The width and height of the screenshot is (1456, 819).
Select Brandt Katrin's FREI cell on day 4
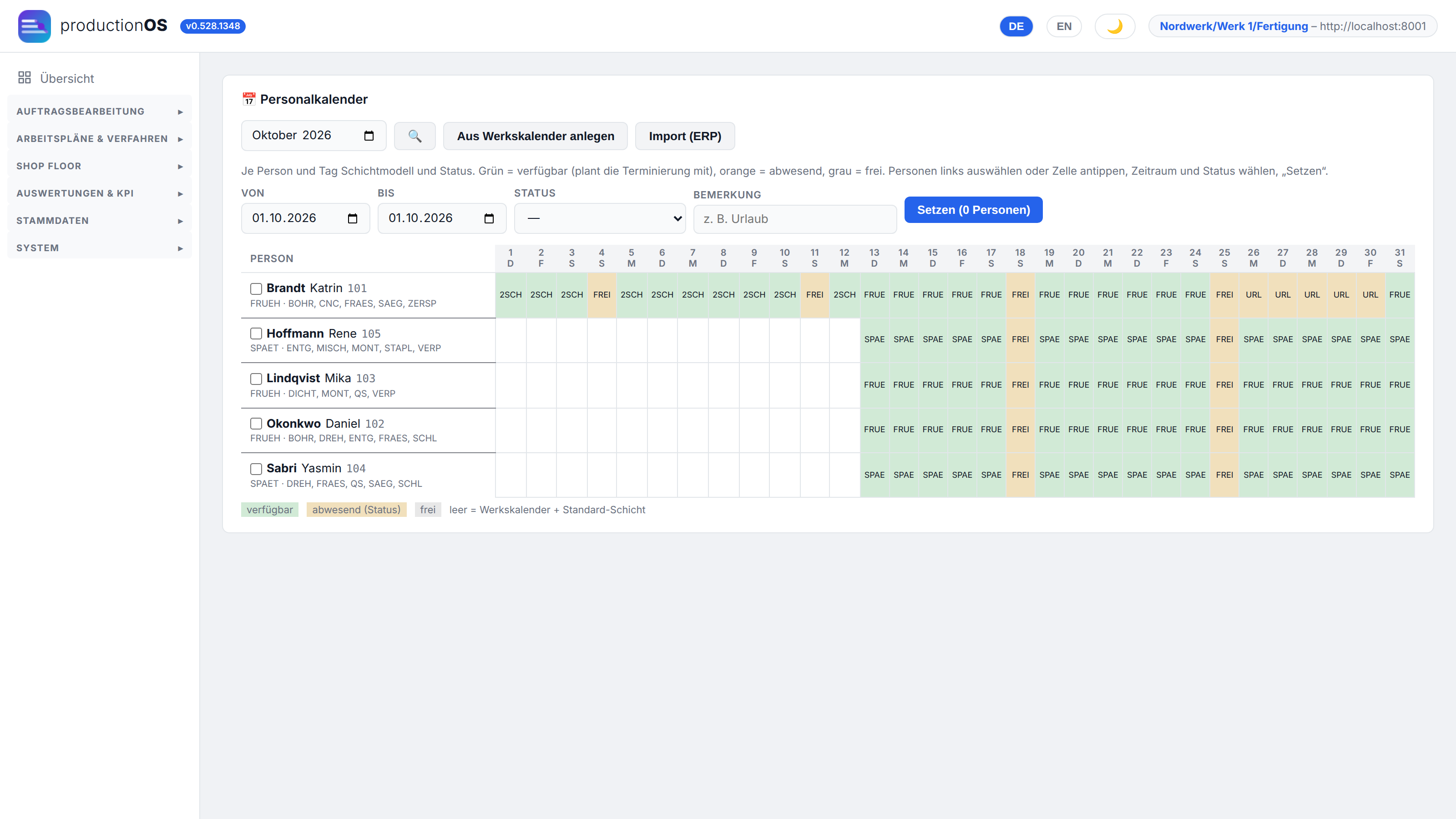[602, 295]
